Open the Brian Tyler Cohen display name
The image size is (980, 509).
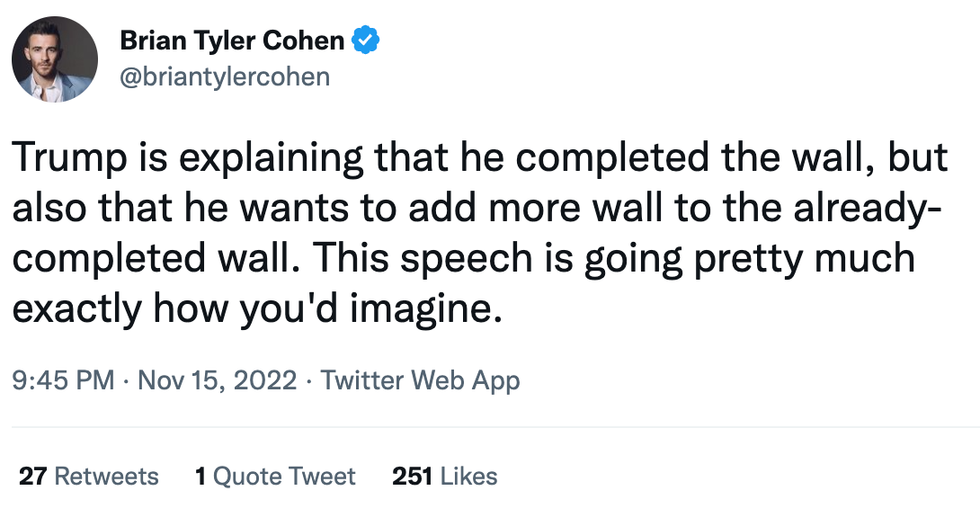[x=233, y=42]
